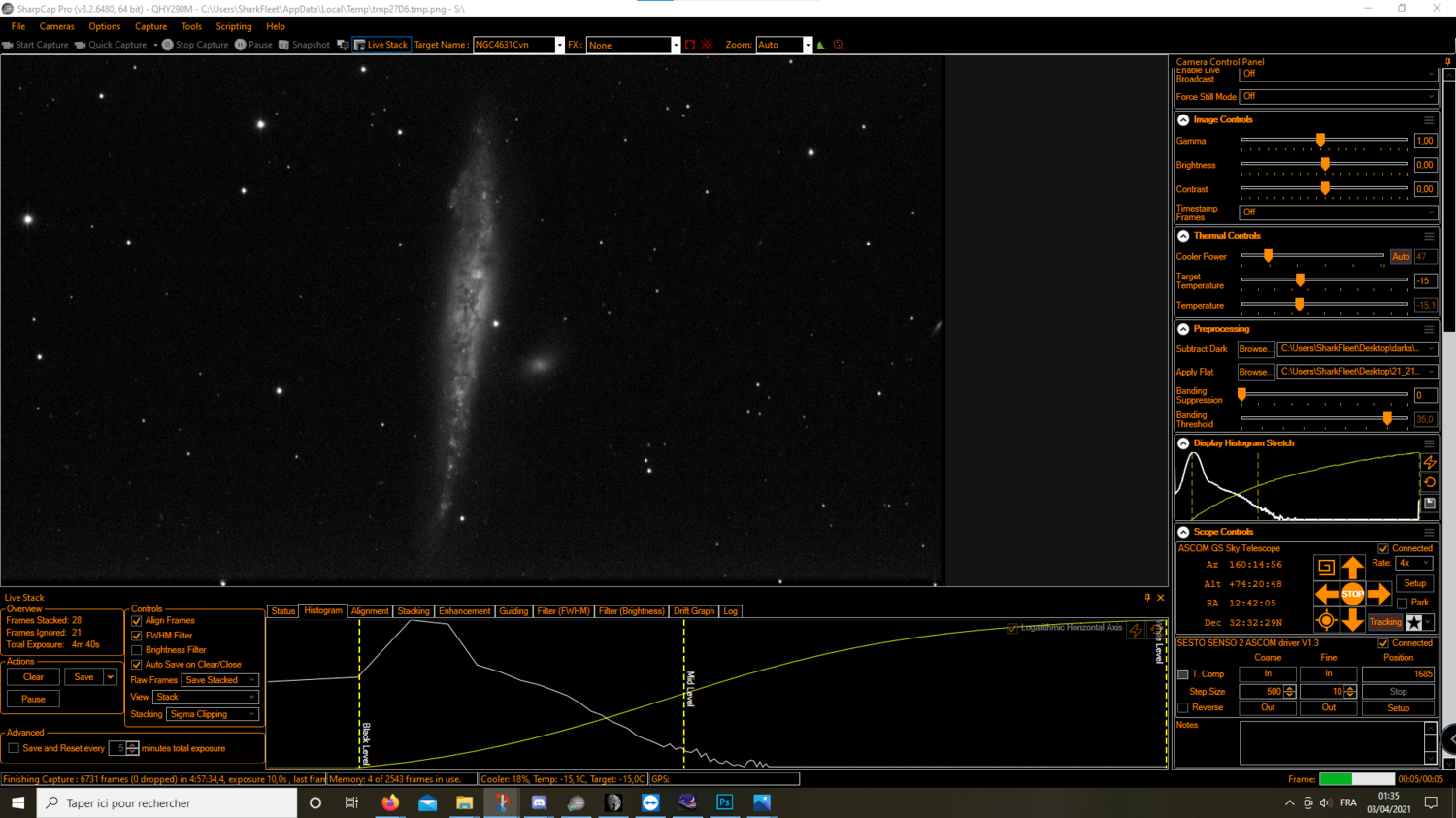
Task: Clear the live stack with the Clear button
Action: click(32, 676)
